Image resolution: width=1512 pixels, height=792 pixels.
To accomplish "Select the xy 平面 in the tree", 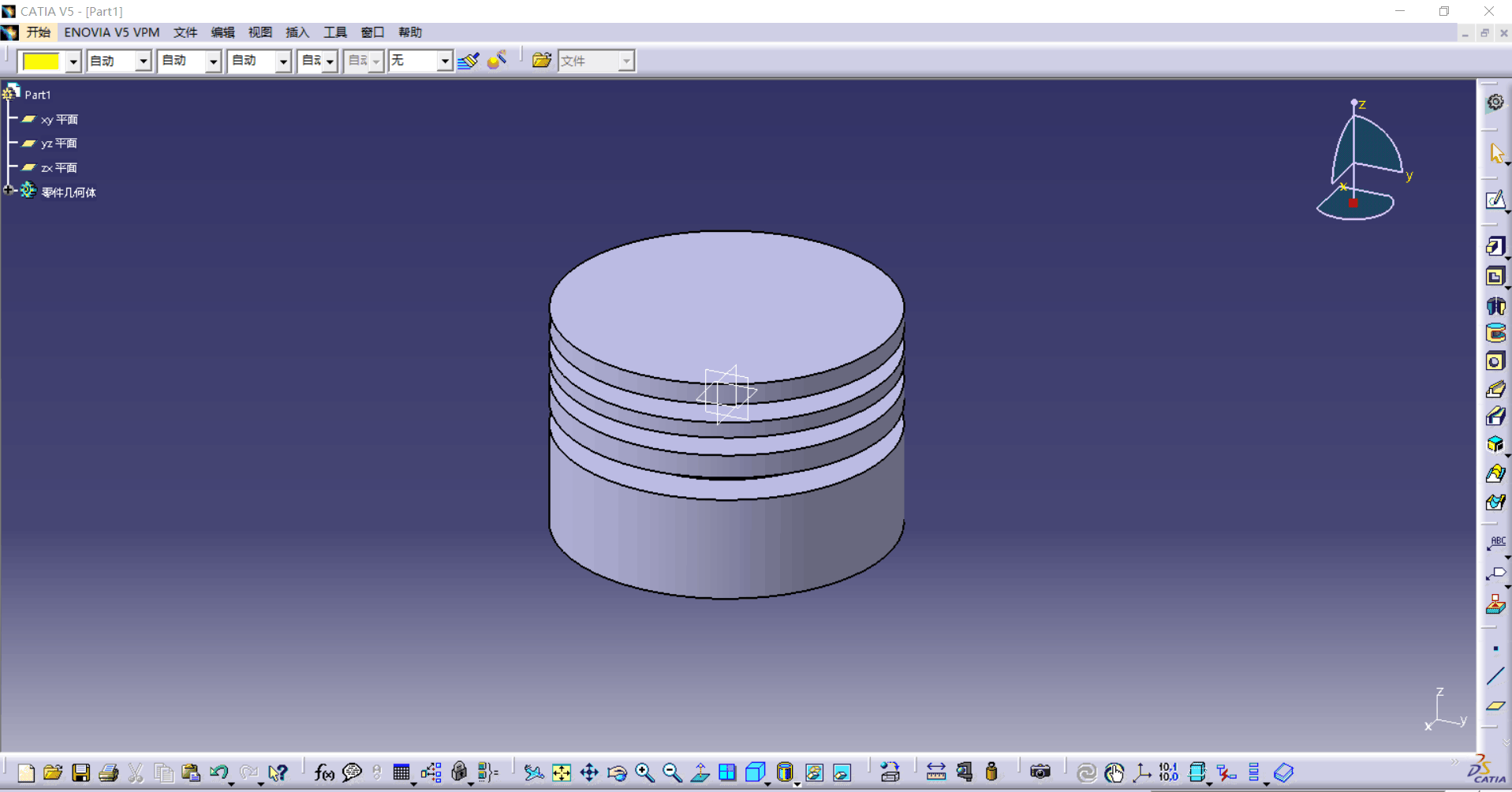I will pyautogui.click(x=59, y=120).
